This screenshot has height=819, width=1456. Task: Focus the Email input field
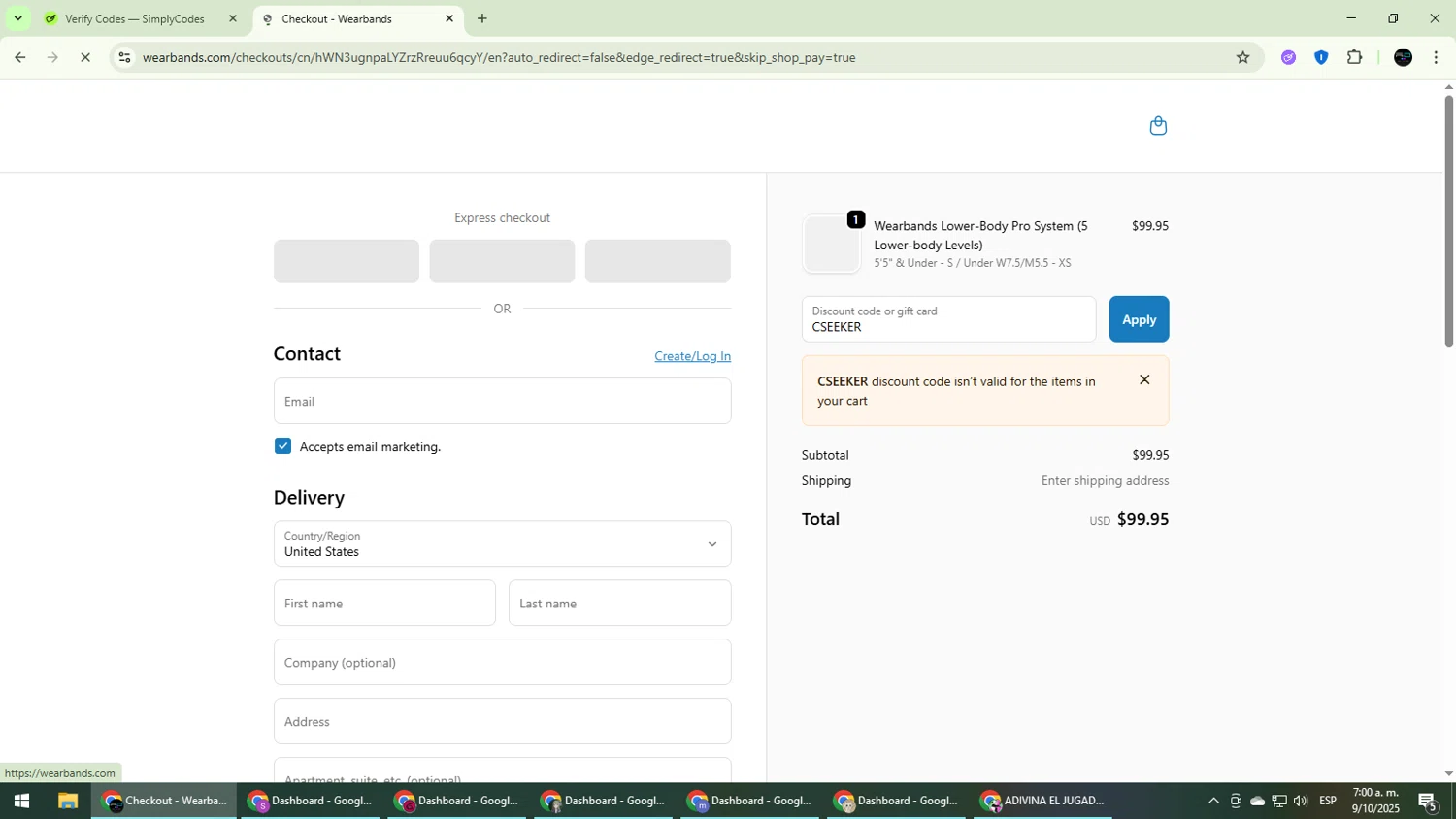coord(502,401)
